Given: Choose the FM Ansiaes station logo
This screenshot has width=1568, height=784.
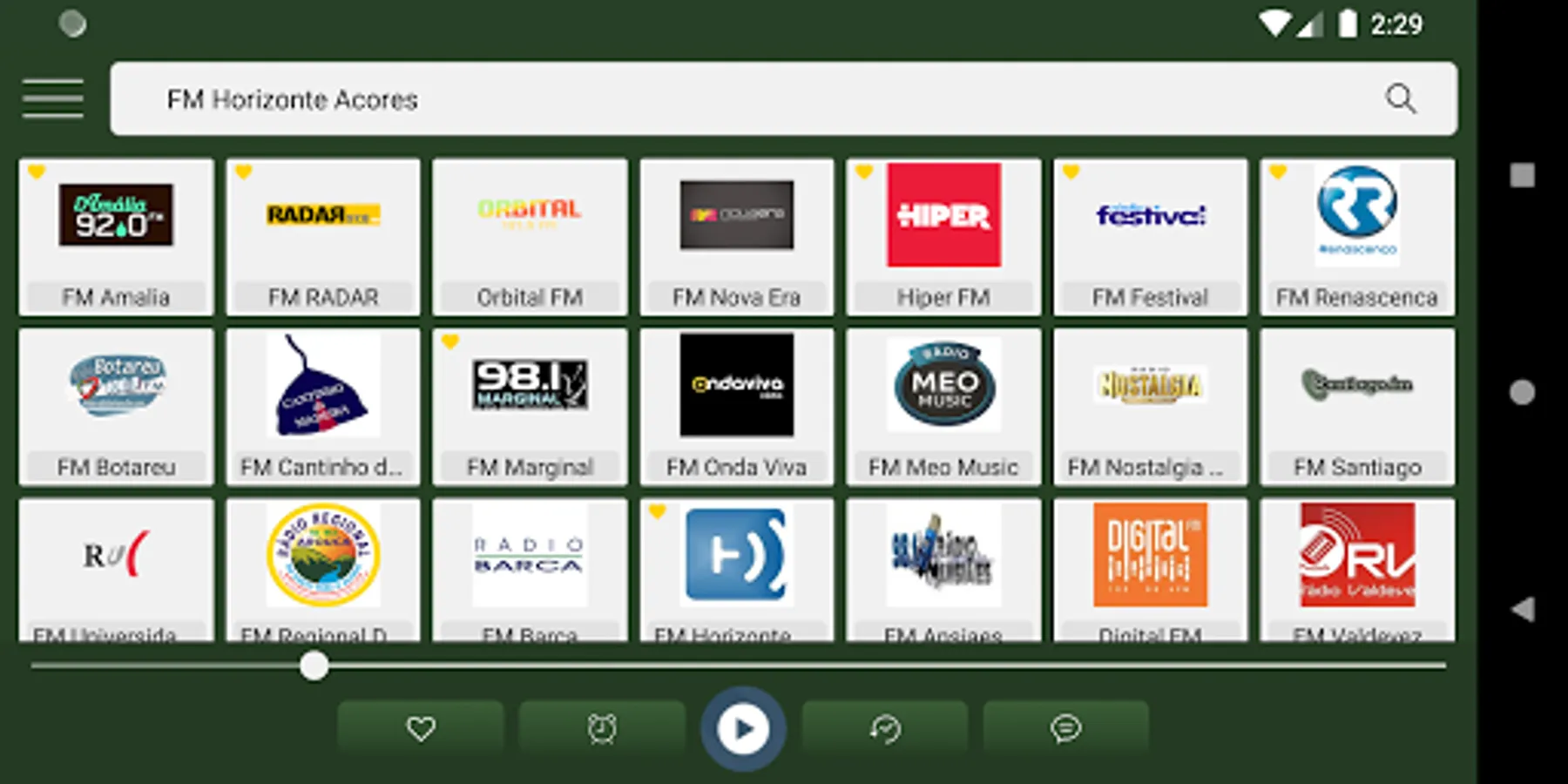Looking at the screenshot, I should pos(943,554).
